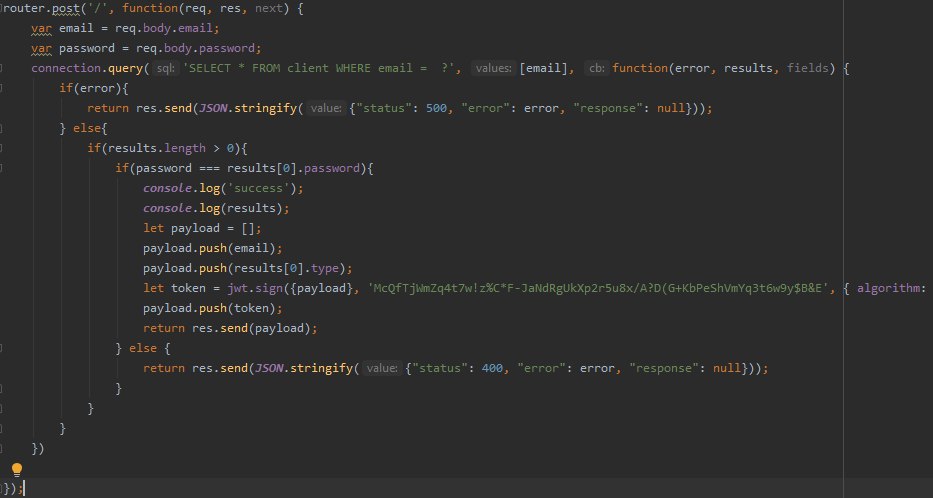
Task: Click 'results.length' expression
Action: coord(156,148)
